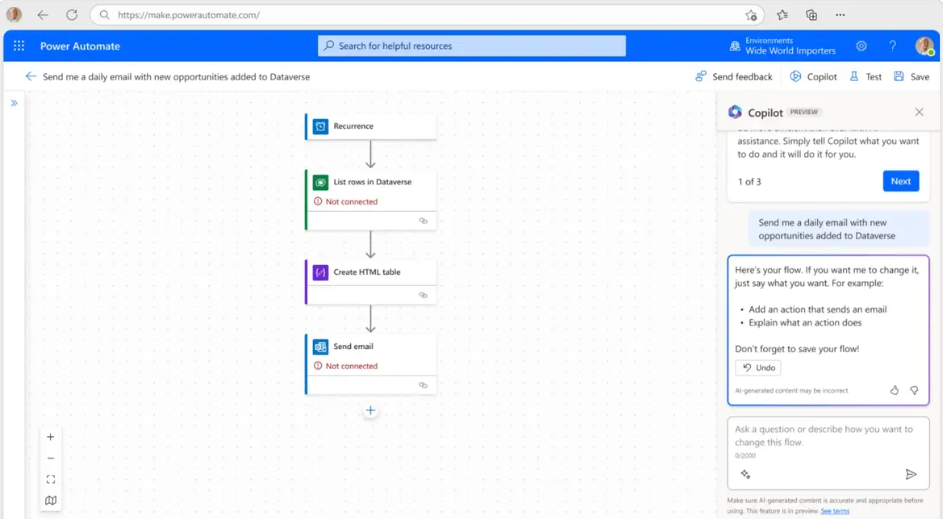Click the user prompt bubble in Copilot chat
Screen dimensions: 943x519
[838, 229]
